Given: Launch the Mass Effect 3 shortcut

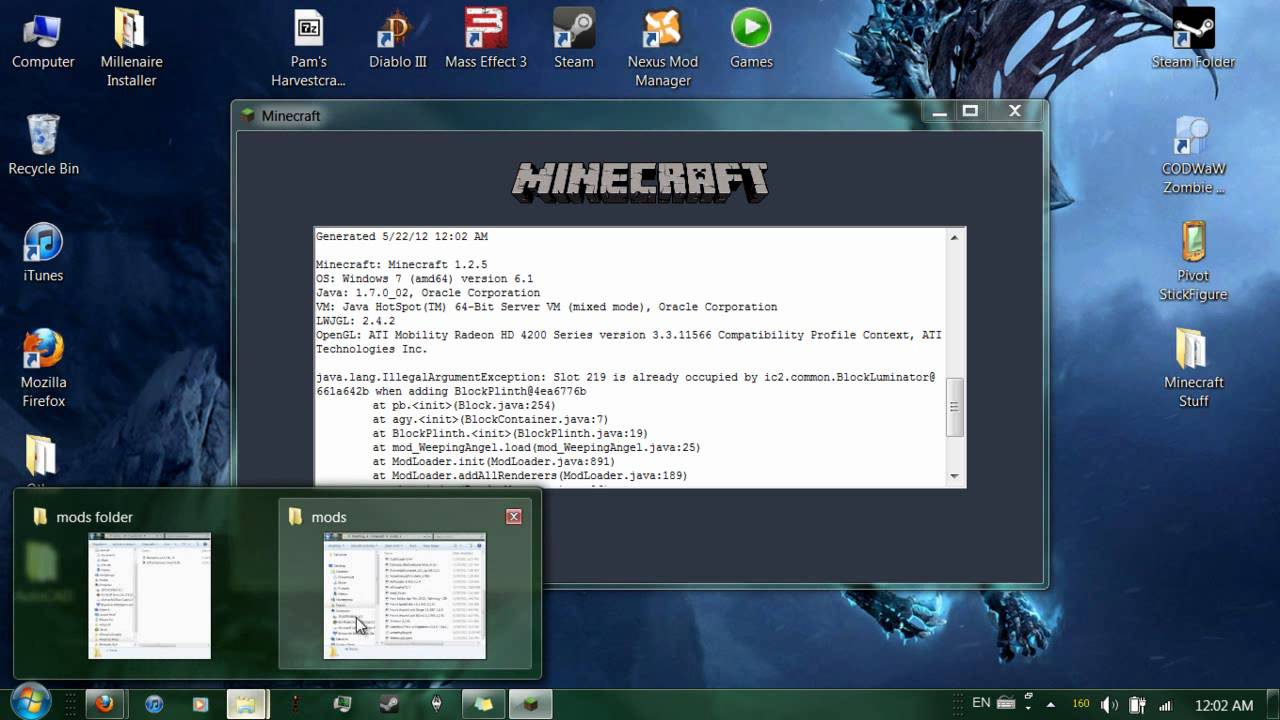Looking at the screenshot, I should pos(486,40).
